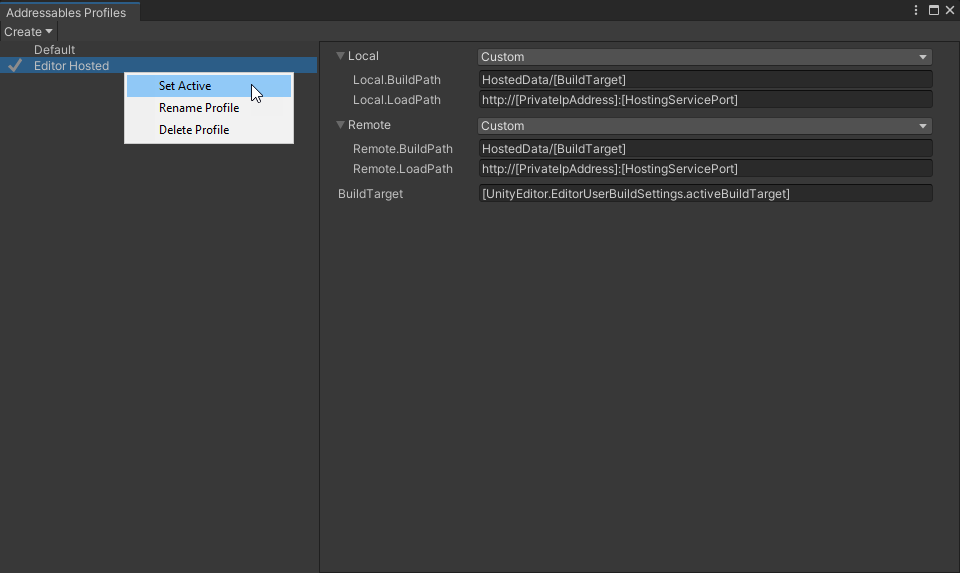Viewport: 960px width, 573px height.
Task: Open the Create dropdown menu
Action: tap(28, 32)
